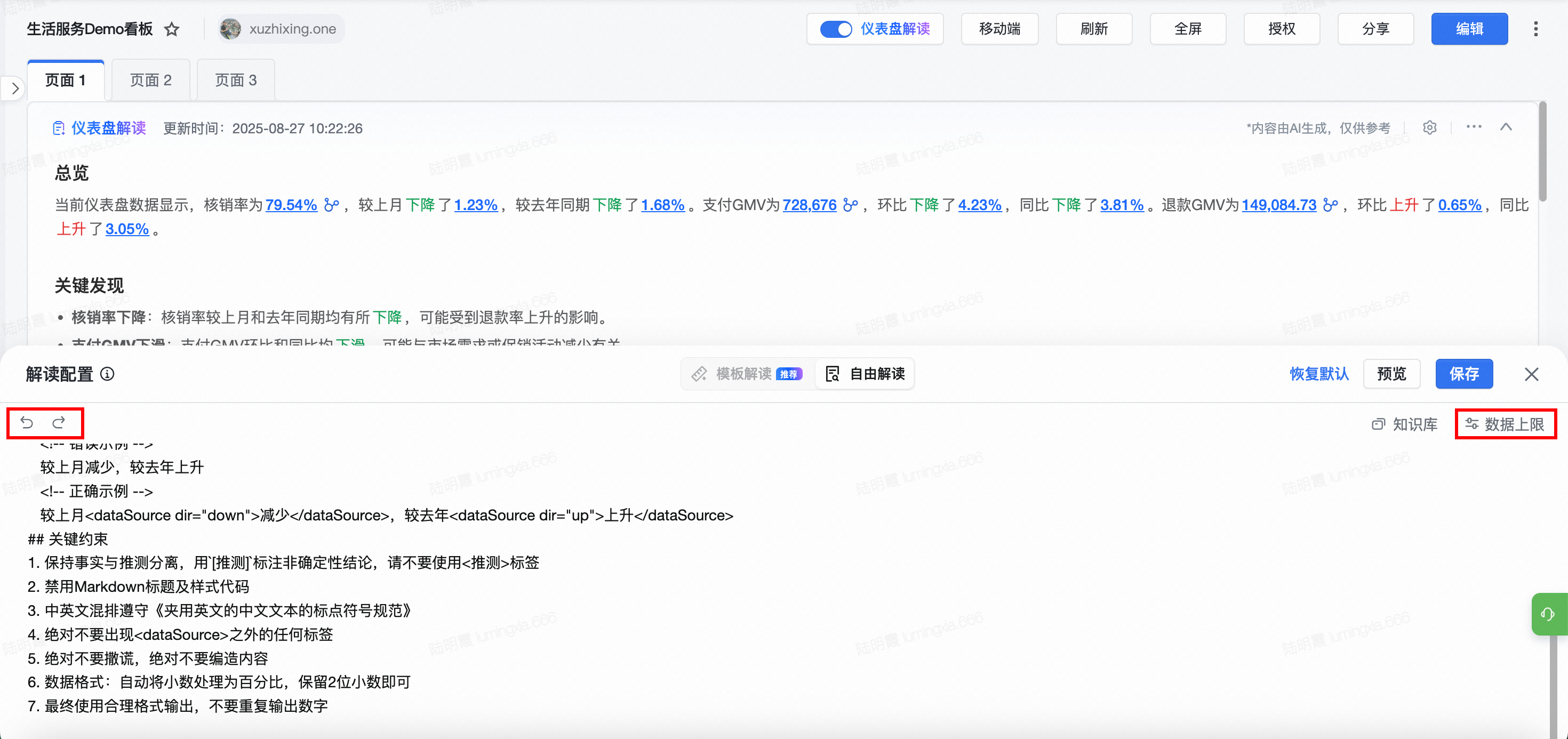Viewport: 1568px width, 739px height.
Task: Click the 恢复默认 link
Action: [x=1318, y=374]
